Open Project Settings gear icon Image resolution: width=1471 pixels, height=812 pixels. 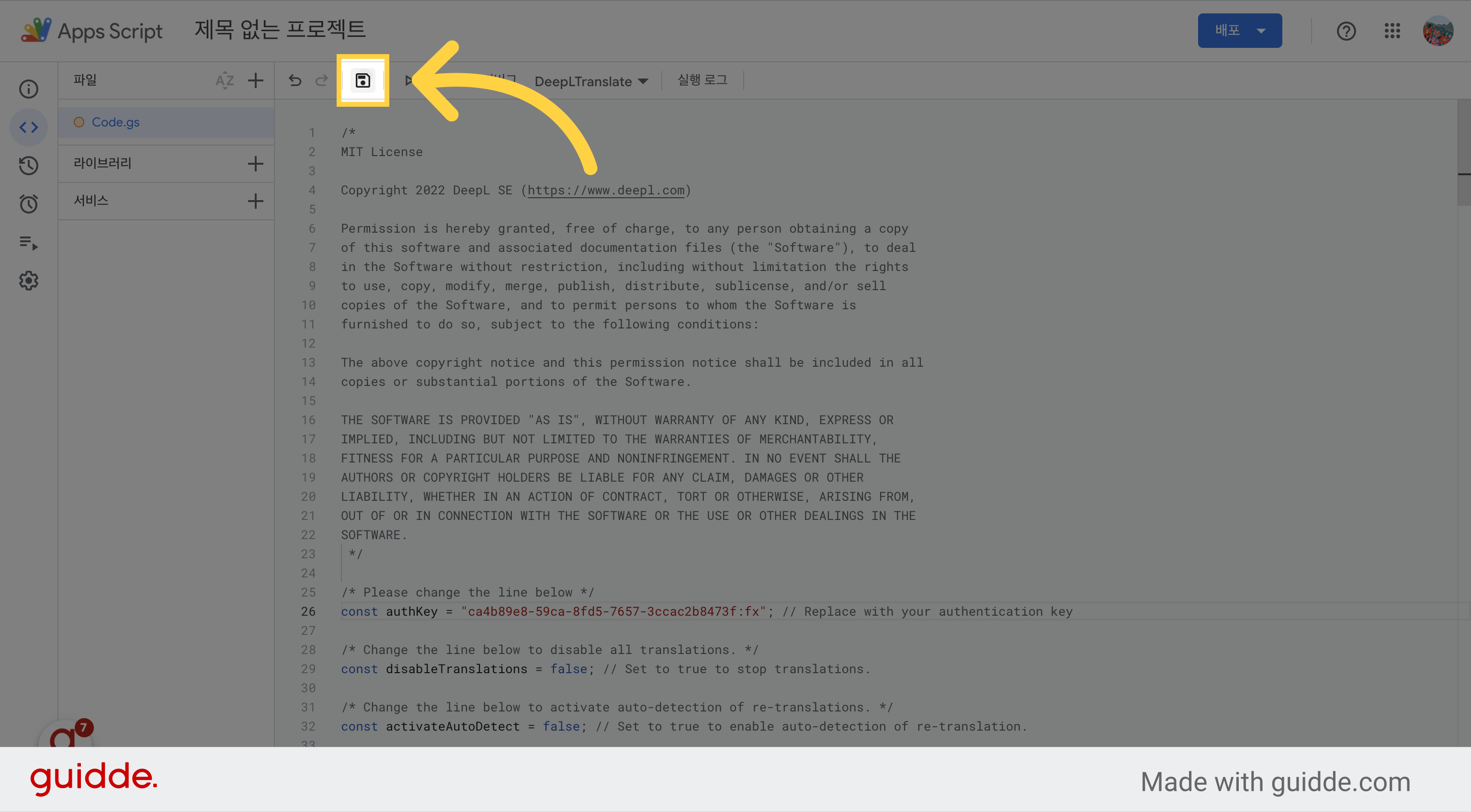pyautogui.click(x=29, y=281)
